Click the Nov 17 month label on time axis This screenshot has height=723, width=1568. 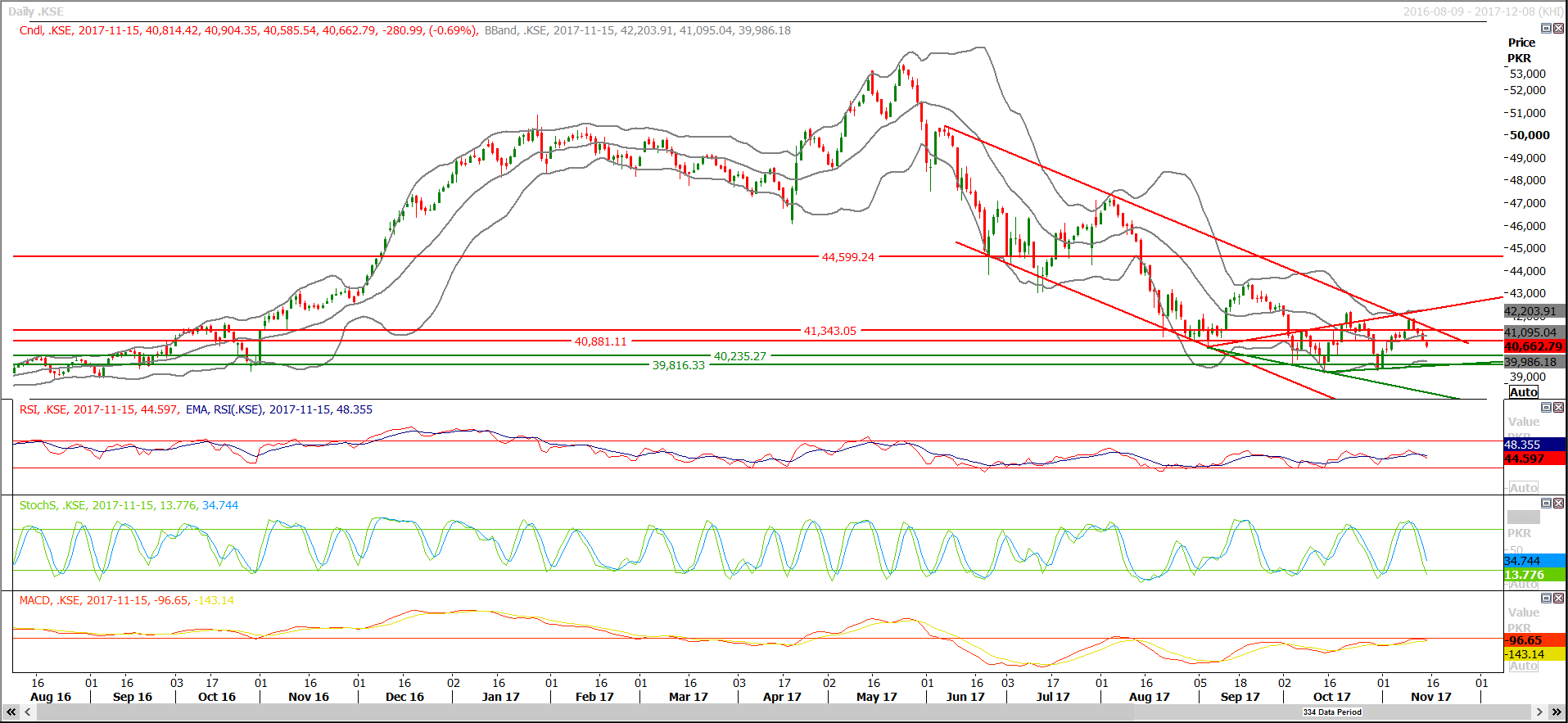coord(1430,697)
